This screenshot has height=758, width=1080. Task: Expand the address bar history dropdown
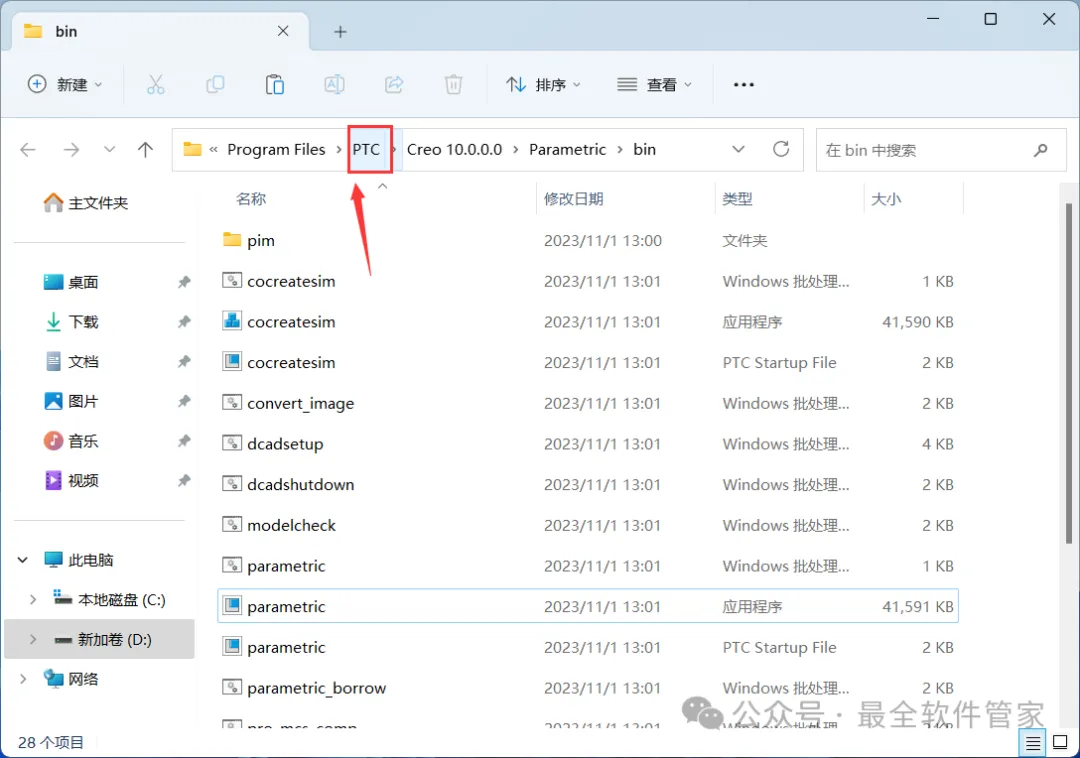click(x=738, y=149)
